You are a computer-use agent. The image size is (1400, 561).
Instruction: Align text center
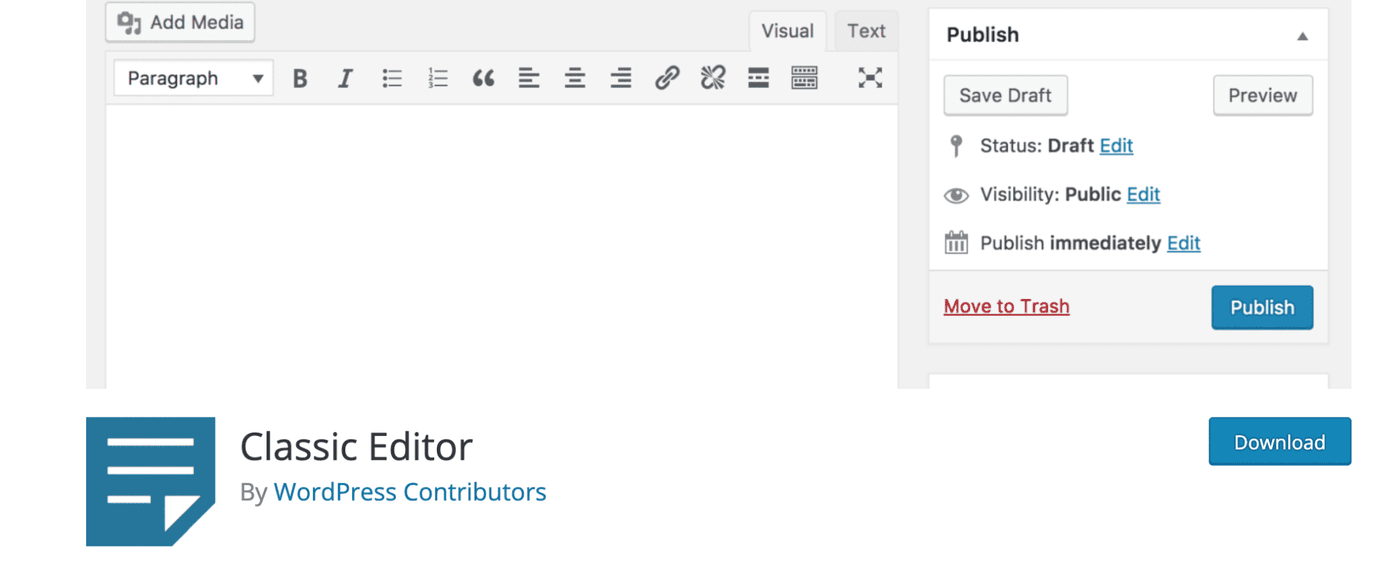pos(575,78)
